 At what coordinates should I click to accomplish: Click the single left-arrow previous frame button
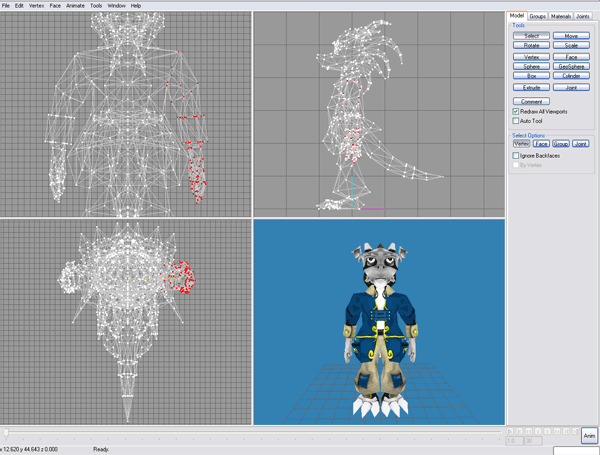538,431
